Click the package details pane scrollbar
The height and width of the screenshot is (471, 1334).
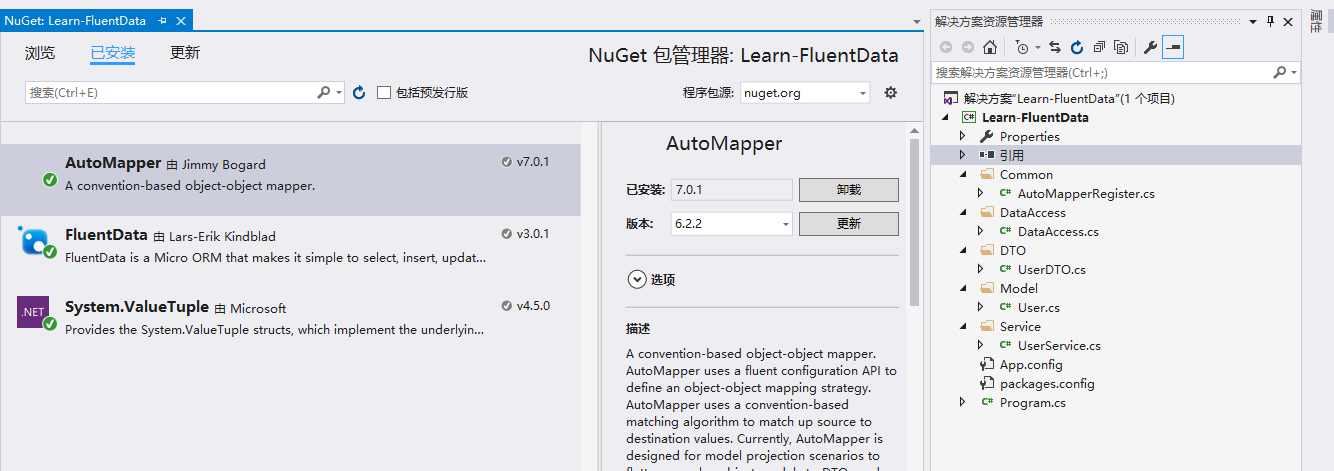coord(914,222)
